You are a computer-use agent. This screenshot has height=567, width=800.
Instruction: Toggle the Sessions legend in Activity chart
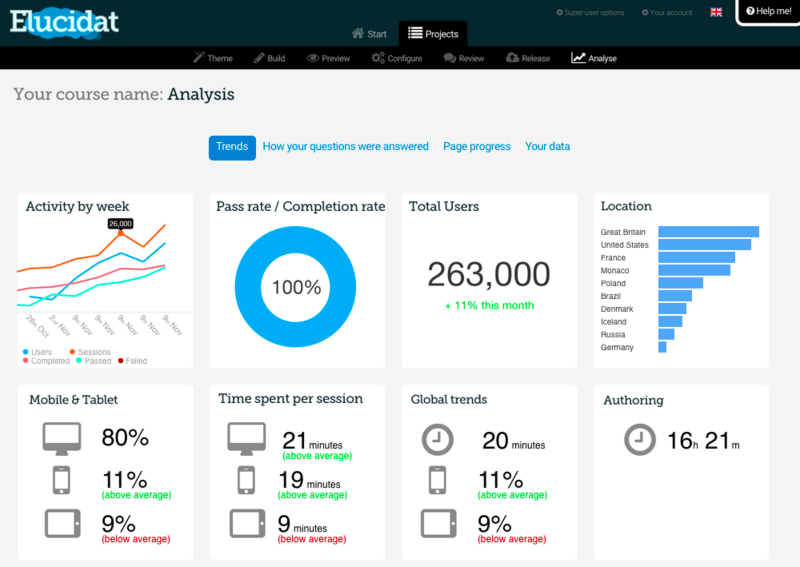pyautogui.click(x=93, y=352)
